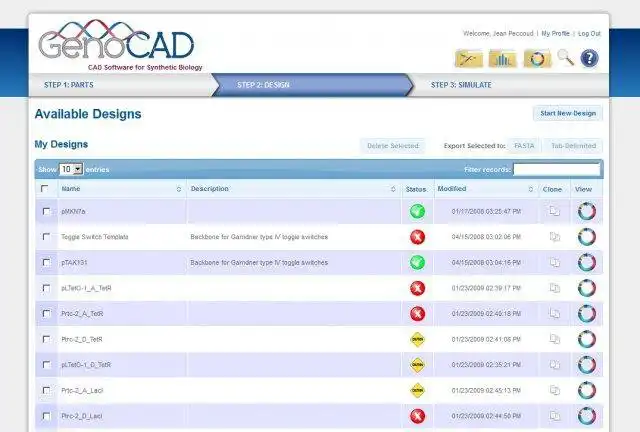Clone the pLTetO-1_A_TetR design
The width and height of the screenshot is (640, 432).
point(554,288)
